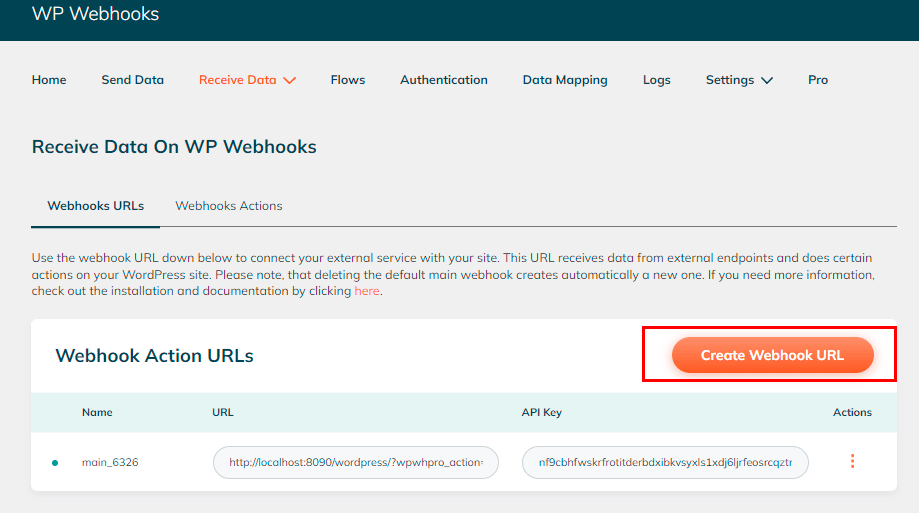This screenshot has width=919, height=513.
Task: Follow the 'here' documentation link
Action: pos(367,291)
